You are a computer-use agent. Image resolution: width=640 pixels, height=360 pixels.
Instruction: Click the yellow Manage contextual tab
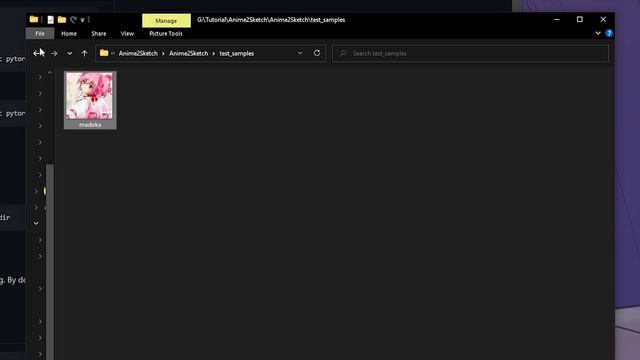point(166,20)
